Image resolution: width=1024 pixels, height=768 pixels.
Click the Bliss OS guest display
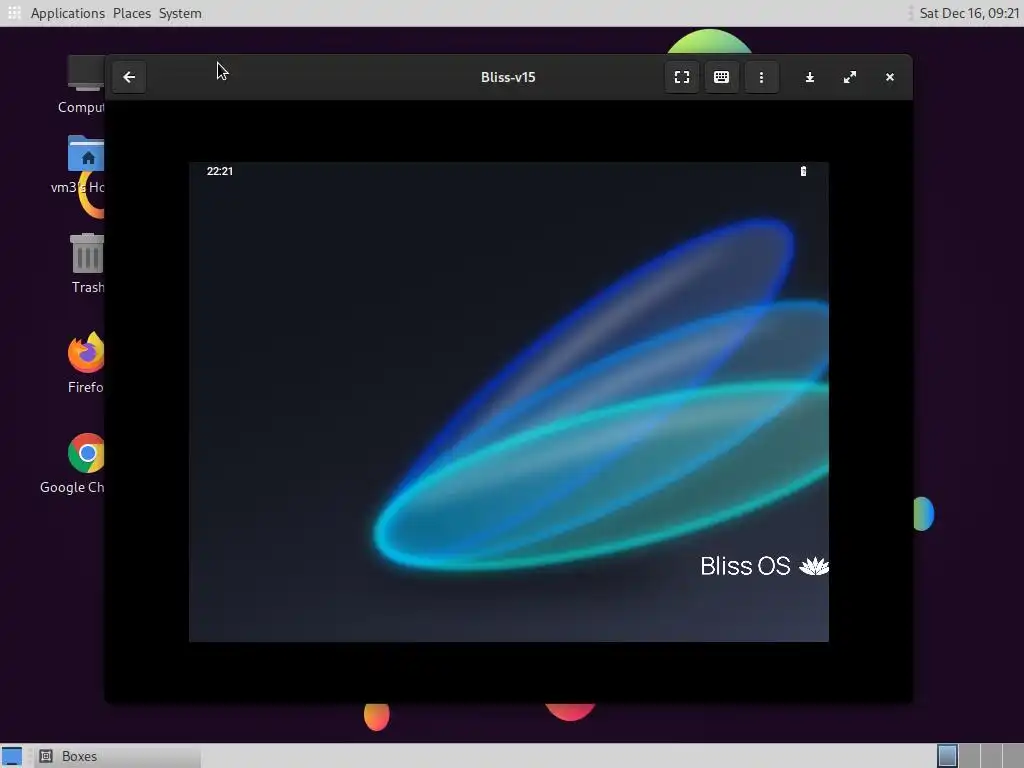coord(509,402)
